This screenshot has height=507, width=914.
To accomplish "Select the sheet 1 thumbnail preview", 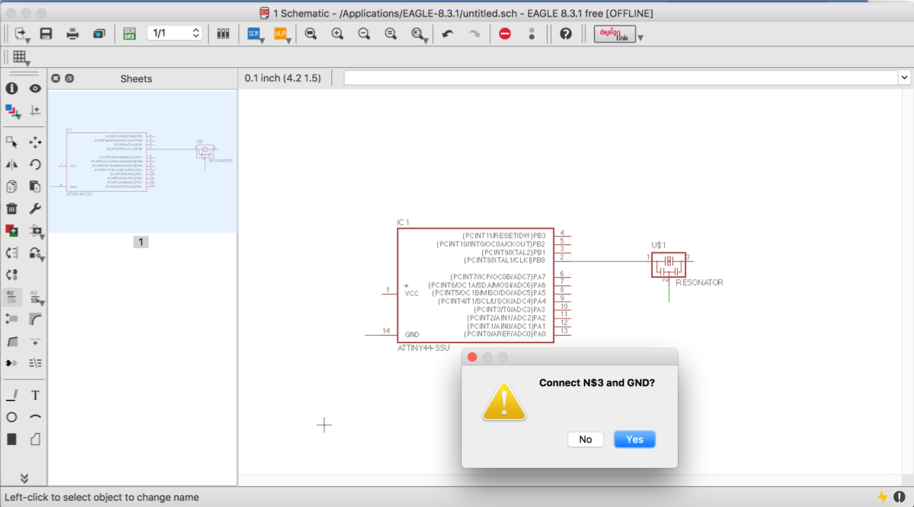I will click(142, 161).
